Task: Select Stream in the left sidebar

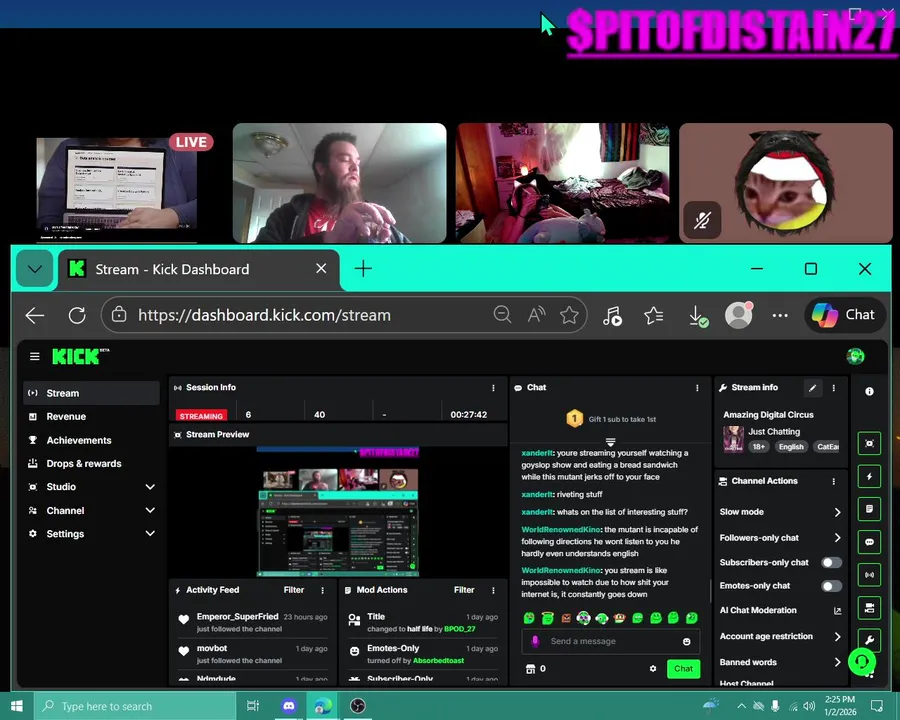Action: [91, 393]
